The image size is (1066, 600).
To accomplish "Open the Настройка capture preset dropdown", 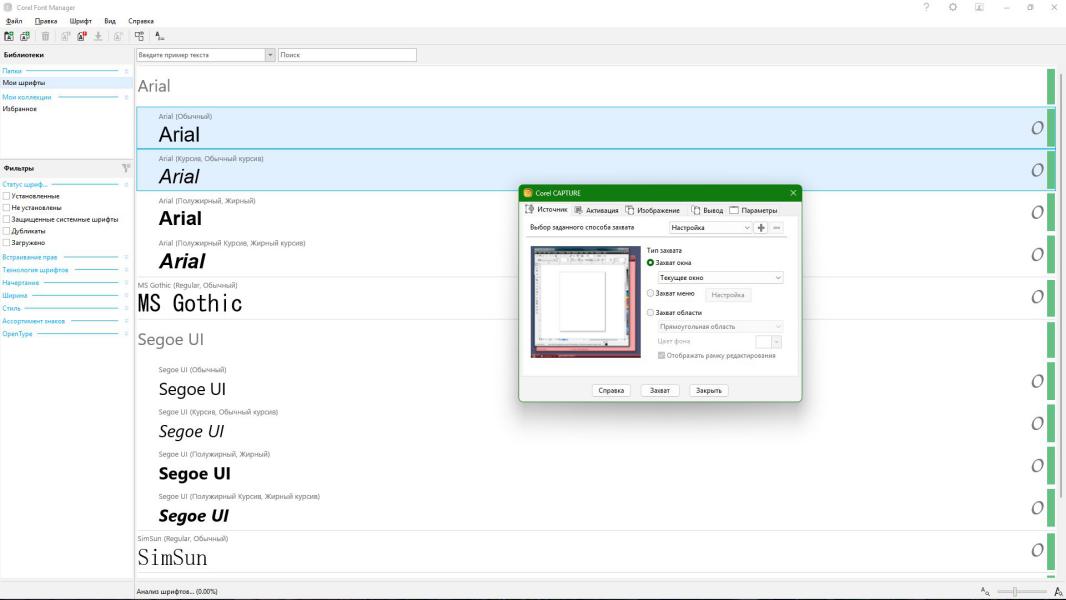I will (710, 228).
